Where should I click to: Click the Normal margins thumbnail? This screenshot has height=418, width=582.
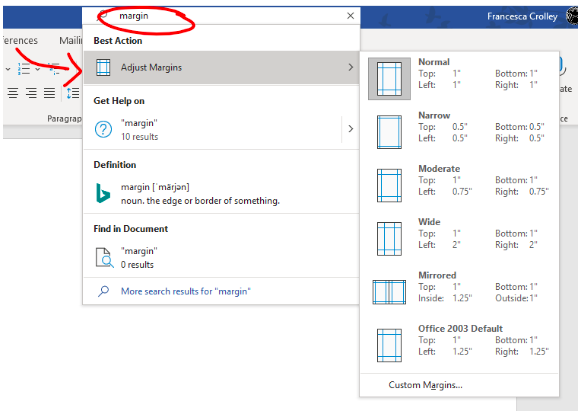pos(389,79)
